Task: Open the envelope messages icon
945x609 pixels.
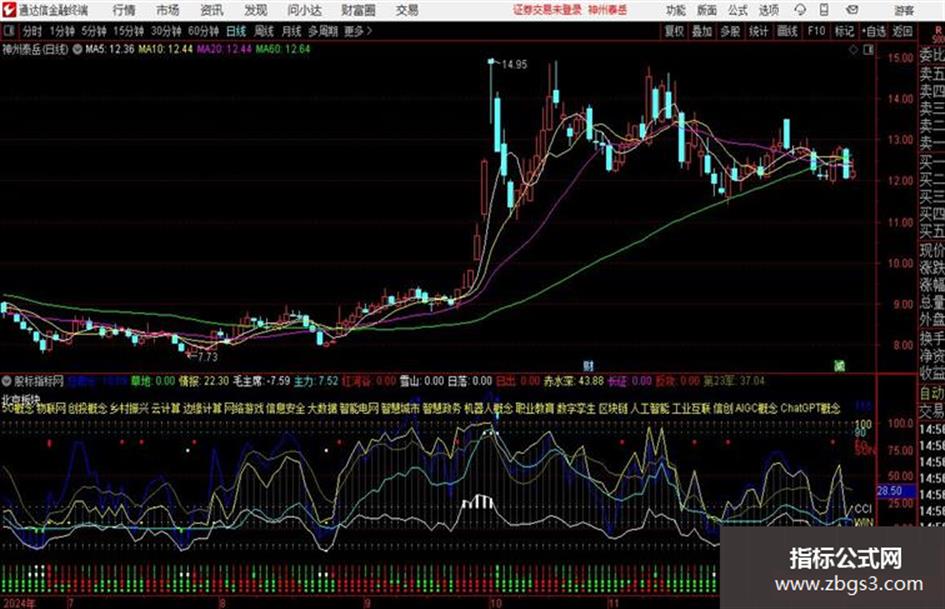Action: click(852, 10)
